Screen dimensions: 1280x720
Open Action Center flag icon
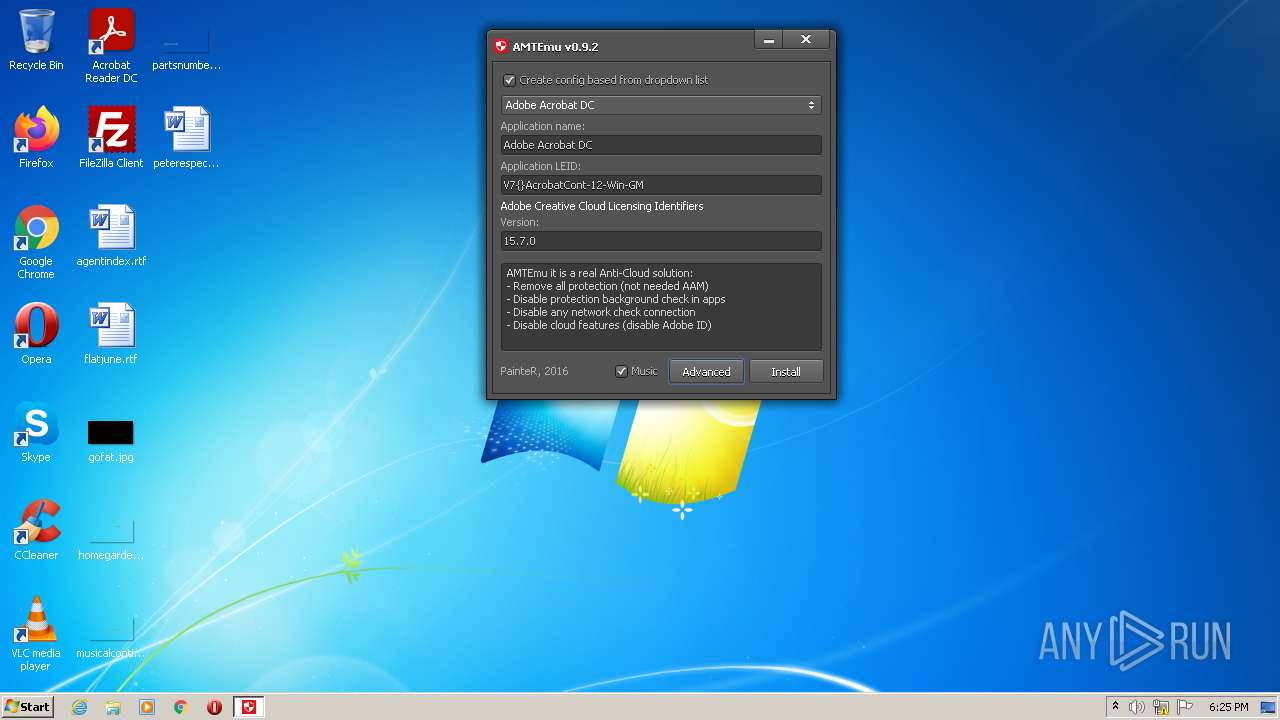point(1184,707)
